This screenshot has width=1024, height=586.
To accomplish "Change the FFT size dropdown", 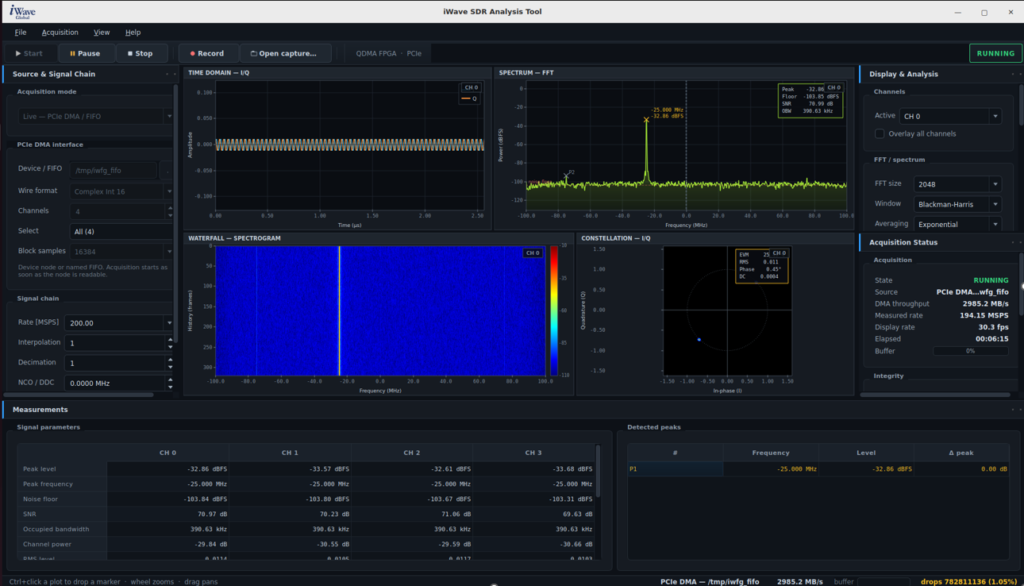I will [x=957, y=184].
